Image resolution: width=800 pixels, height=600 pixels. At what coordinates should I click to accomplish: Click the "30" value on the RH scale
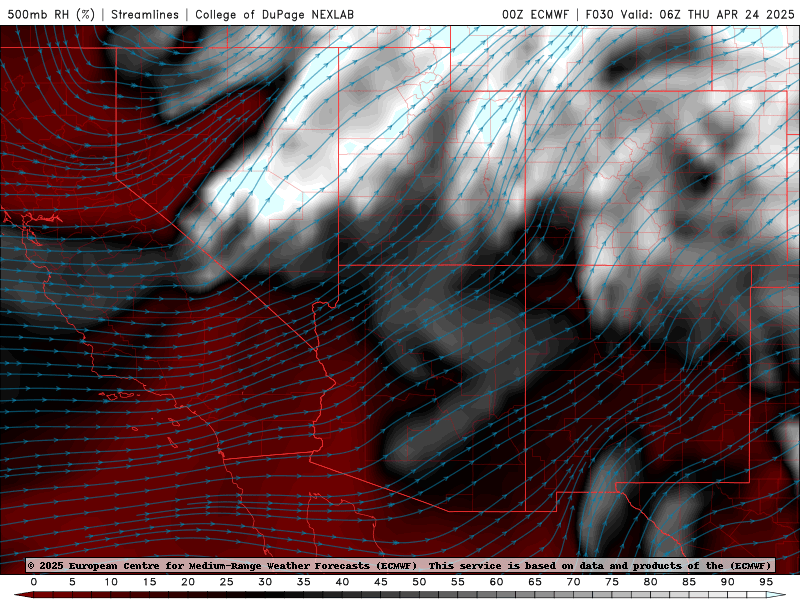(x=265, y=582)
